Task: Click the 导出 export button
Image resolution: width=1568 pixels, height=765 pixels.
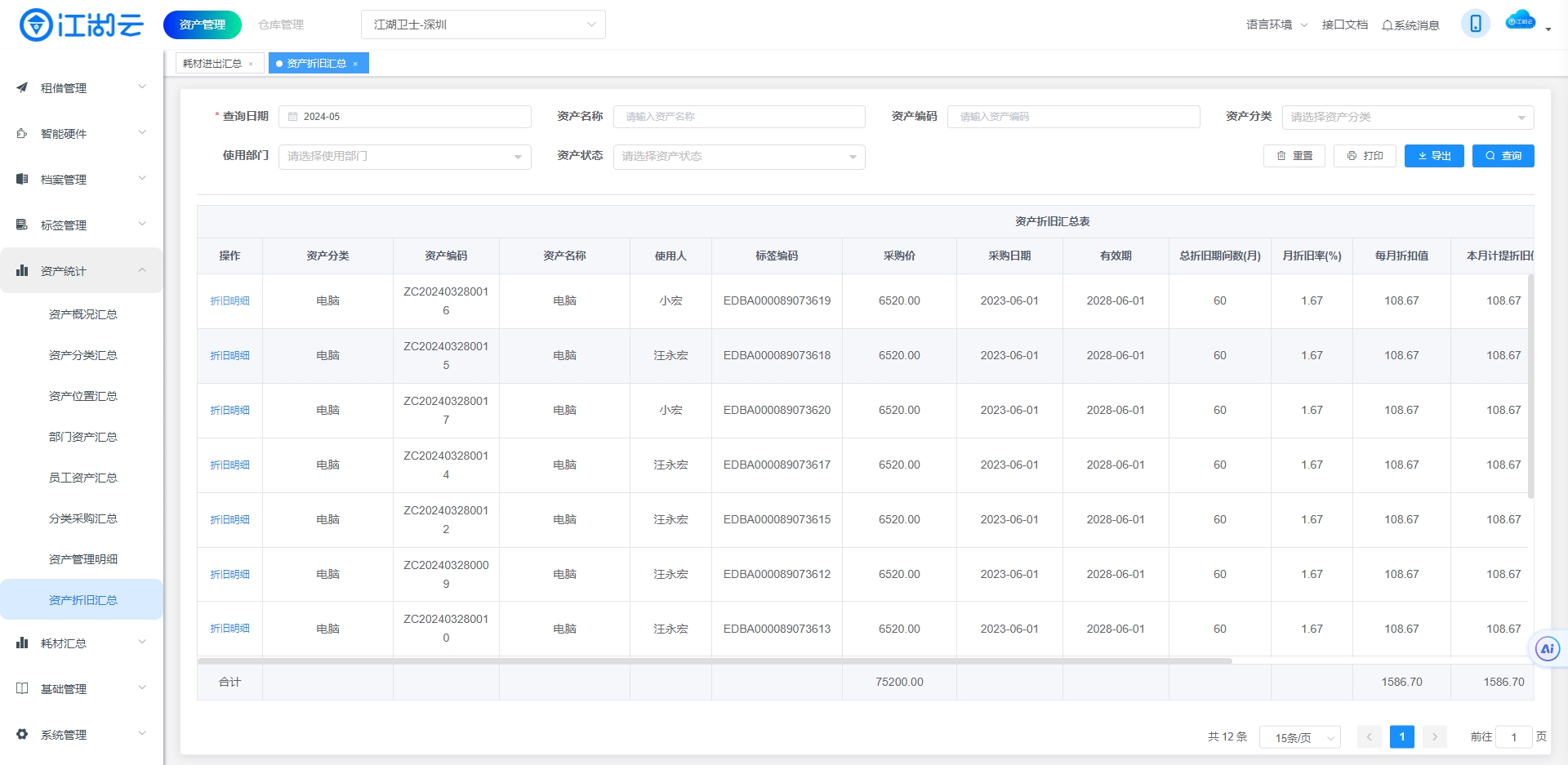Action: click(1434, 156)
